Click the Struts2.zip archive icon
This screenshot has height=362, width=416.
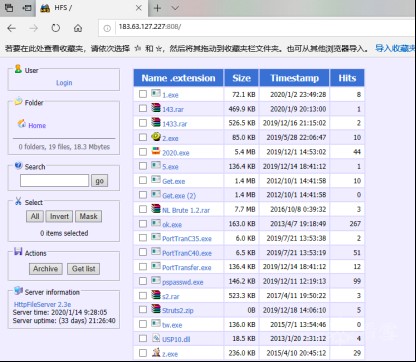click(156, 309)
